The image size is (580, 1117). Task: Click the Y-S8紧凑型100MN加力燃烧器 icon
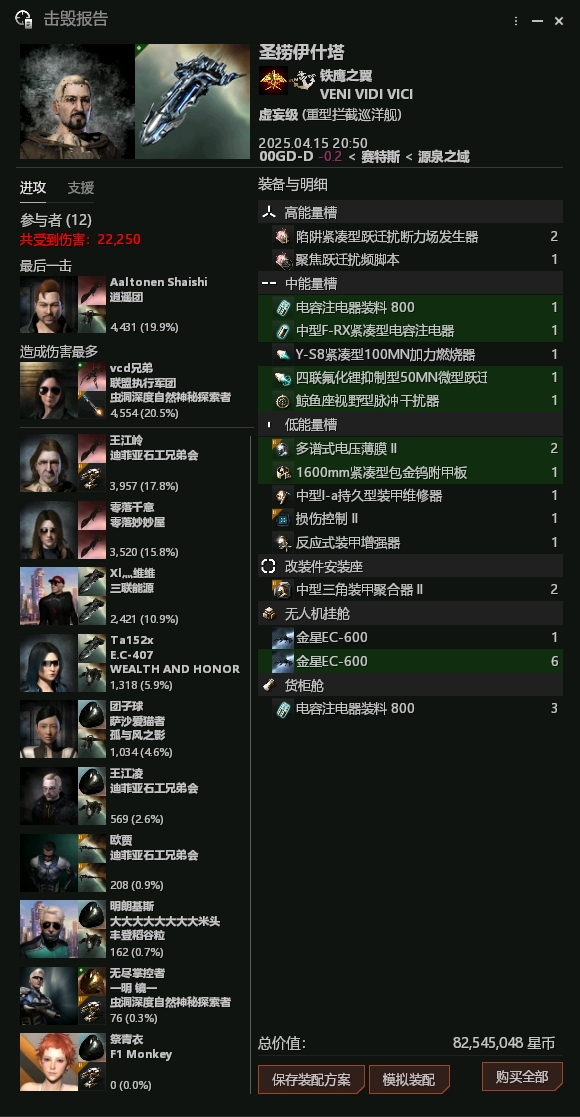283,354
